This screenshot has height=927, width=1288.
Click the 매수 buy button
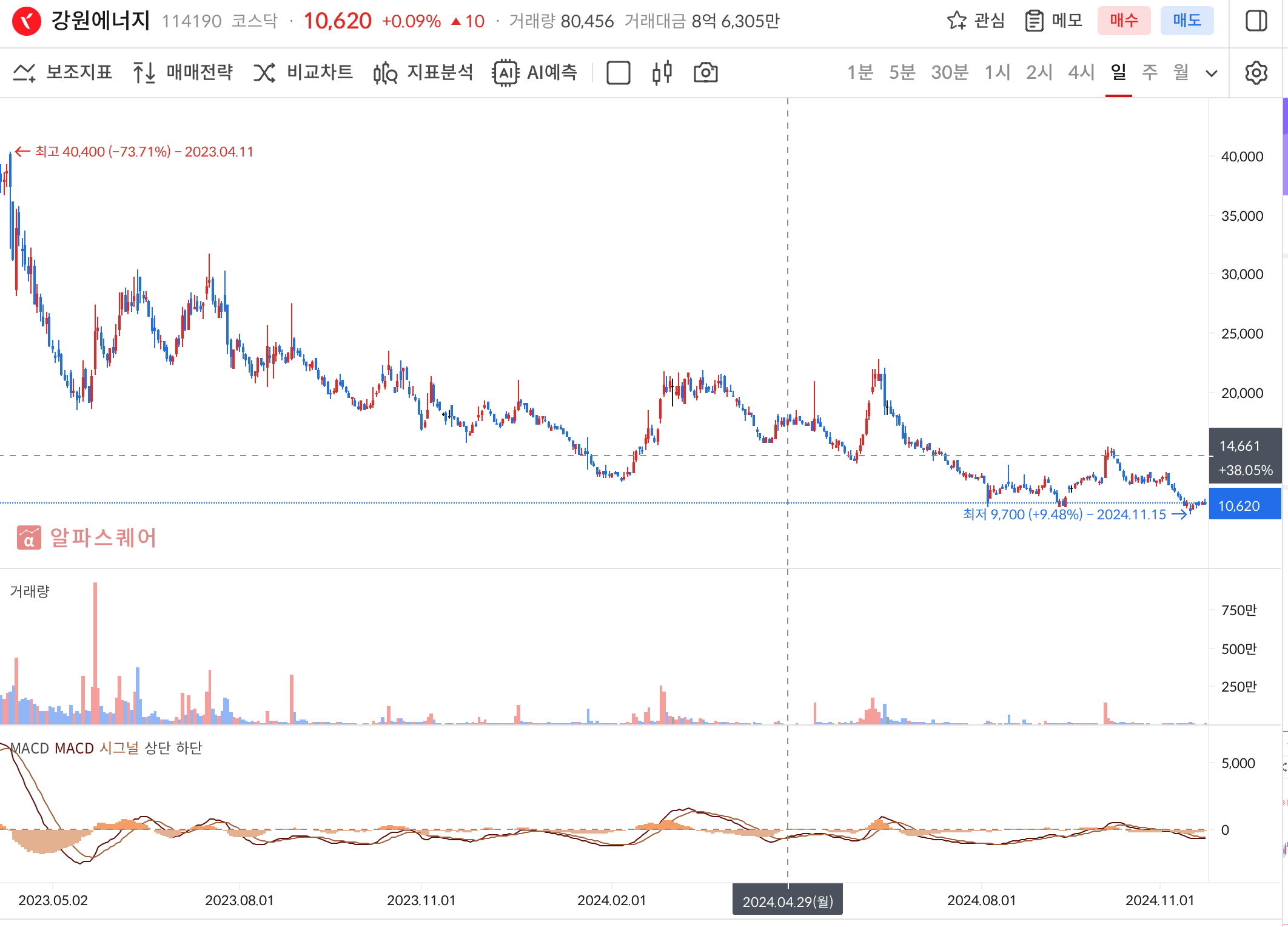1124,21
